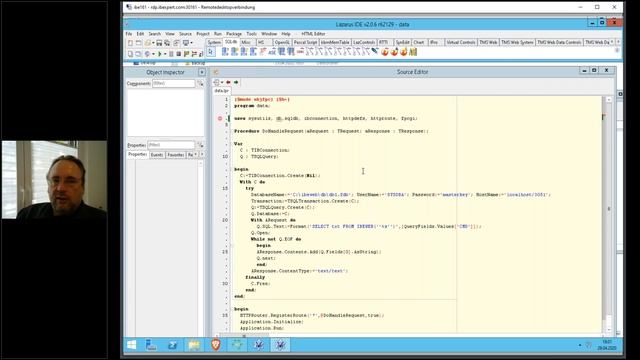
Task: Open File Explorer from the taskbar
Action: [194, 345]
